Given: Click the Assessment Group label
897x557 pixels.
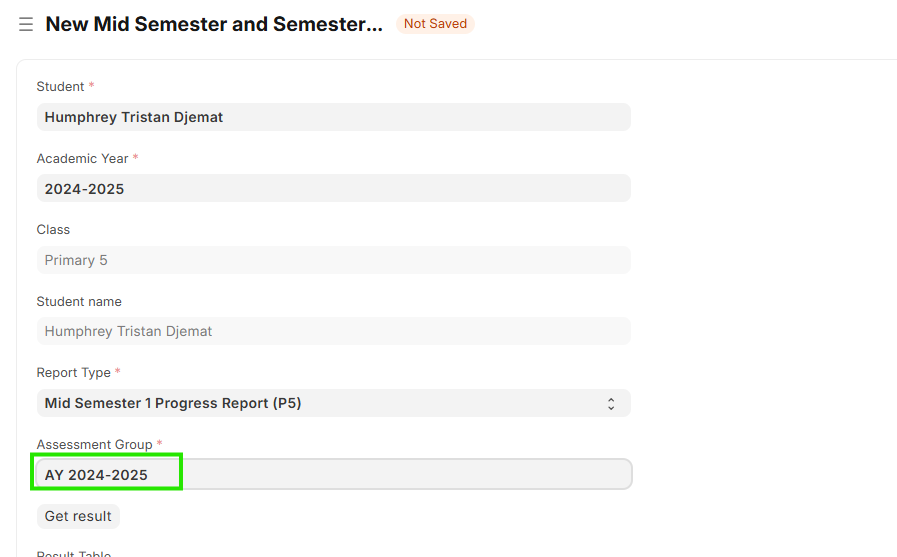Looking at the screenshot, I should [94, 444].
